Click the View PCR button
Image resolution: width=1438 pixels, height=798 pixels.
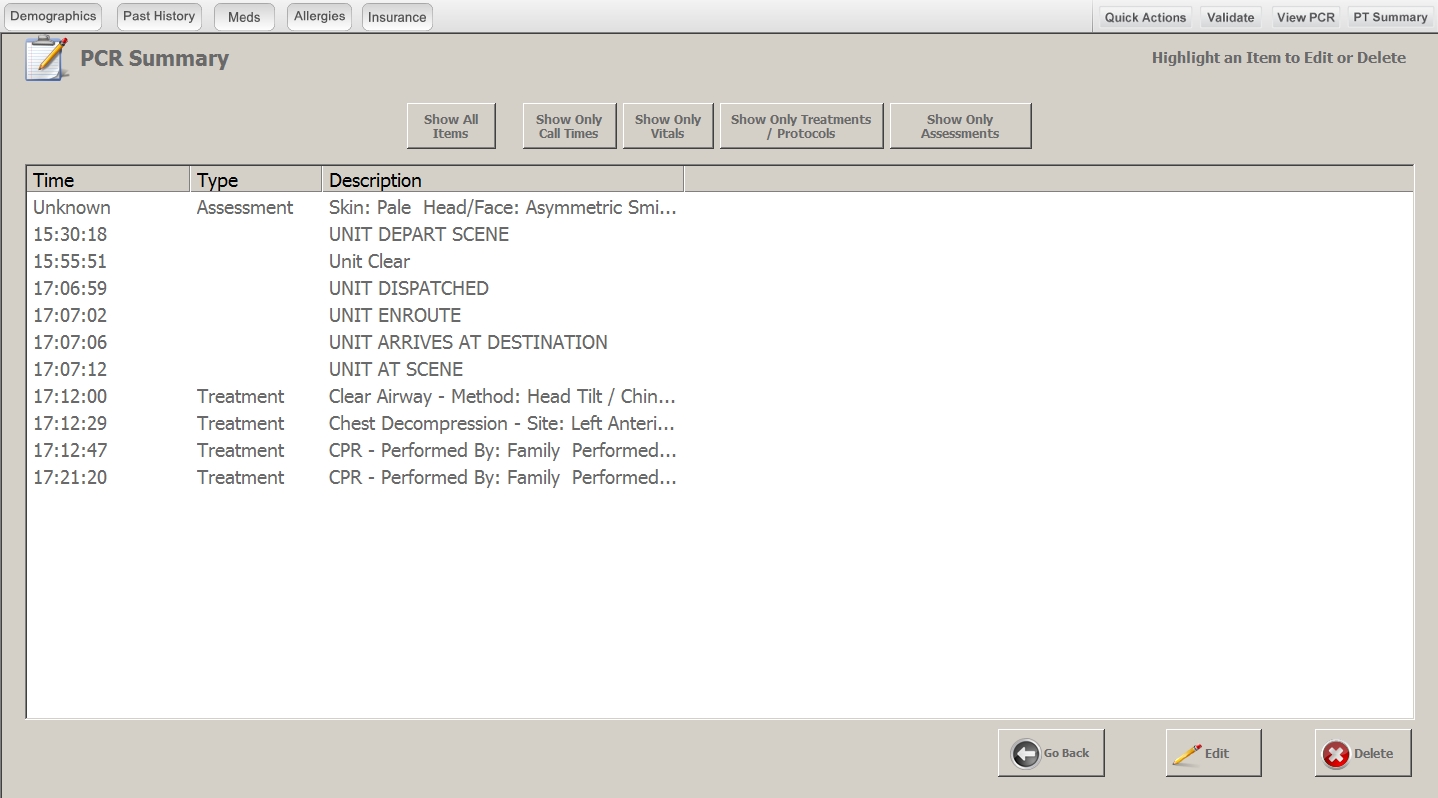[1305, 17]
